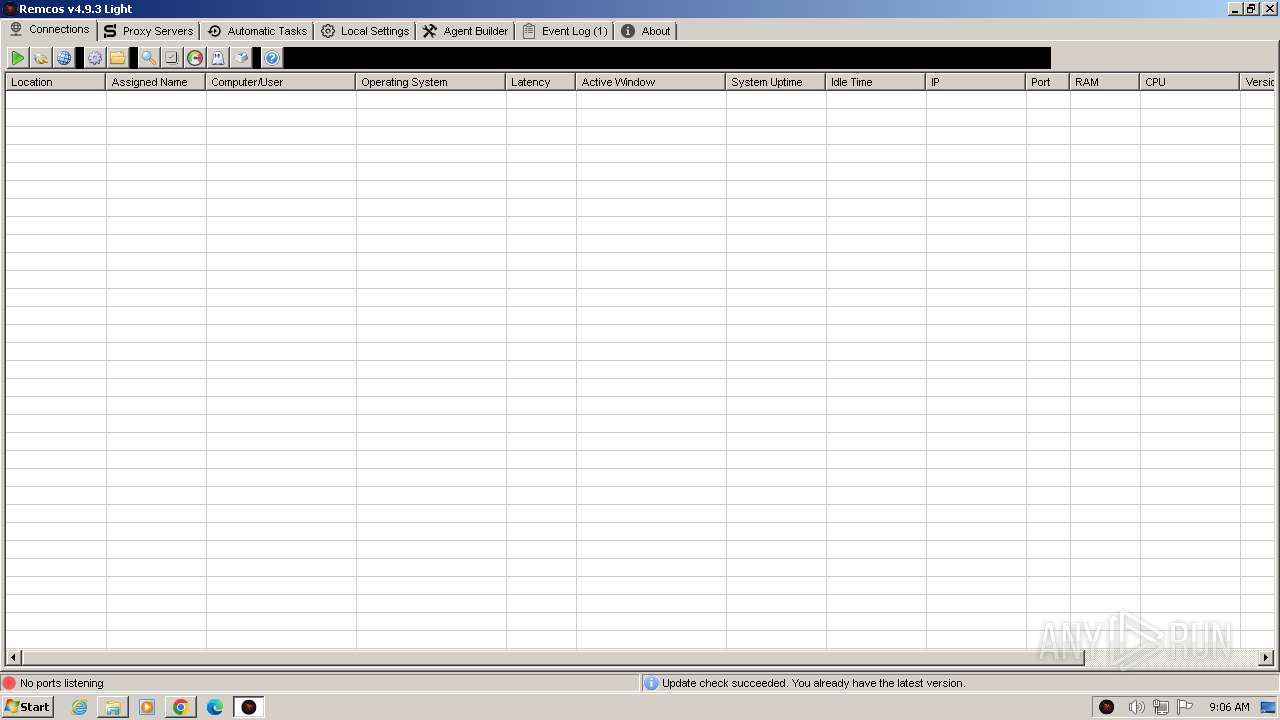This screenshot has height=720, width=1280.
Task: Sort by the Operating System column header
Action: click(430, 82)
